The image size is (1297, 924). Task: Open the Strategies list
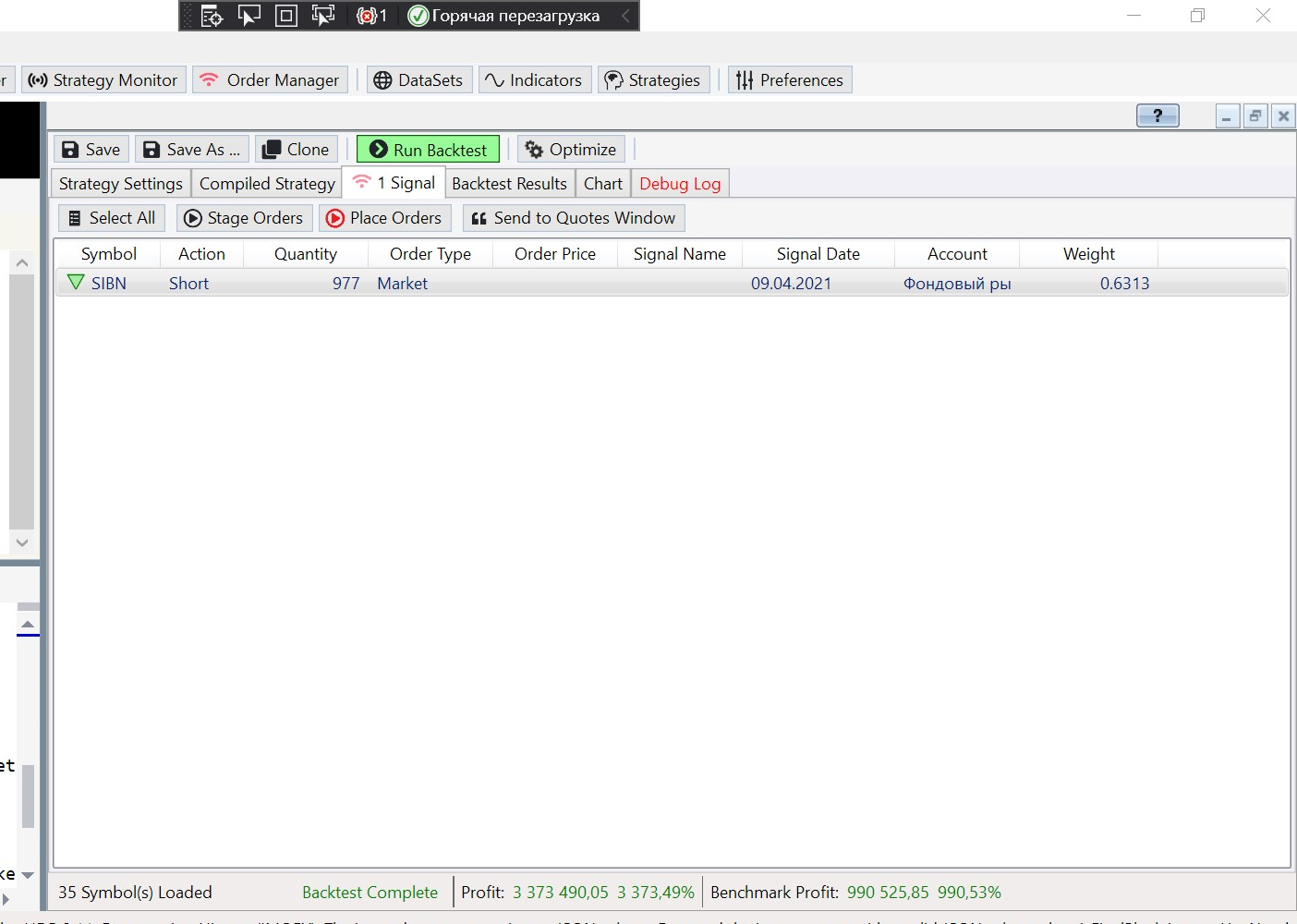(x=653, y=80)
